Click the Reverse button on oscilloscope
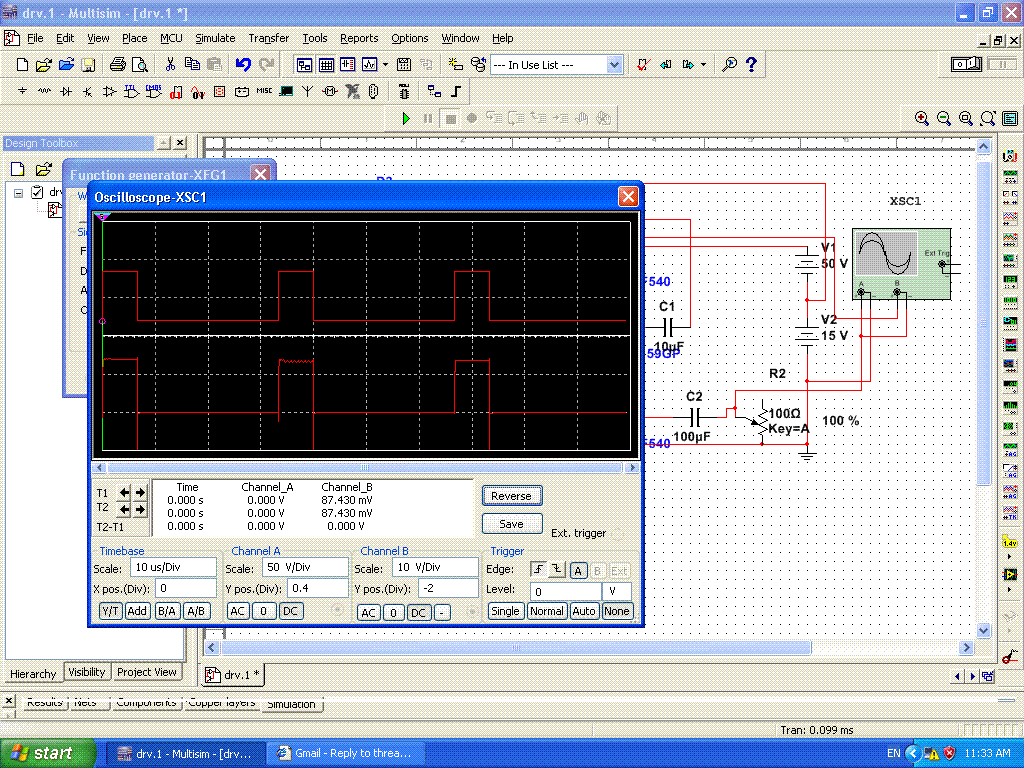The image size is (1024, 768). 511,496
